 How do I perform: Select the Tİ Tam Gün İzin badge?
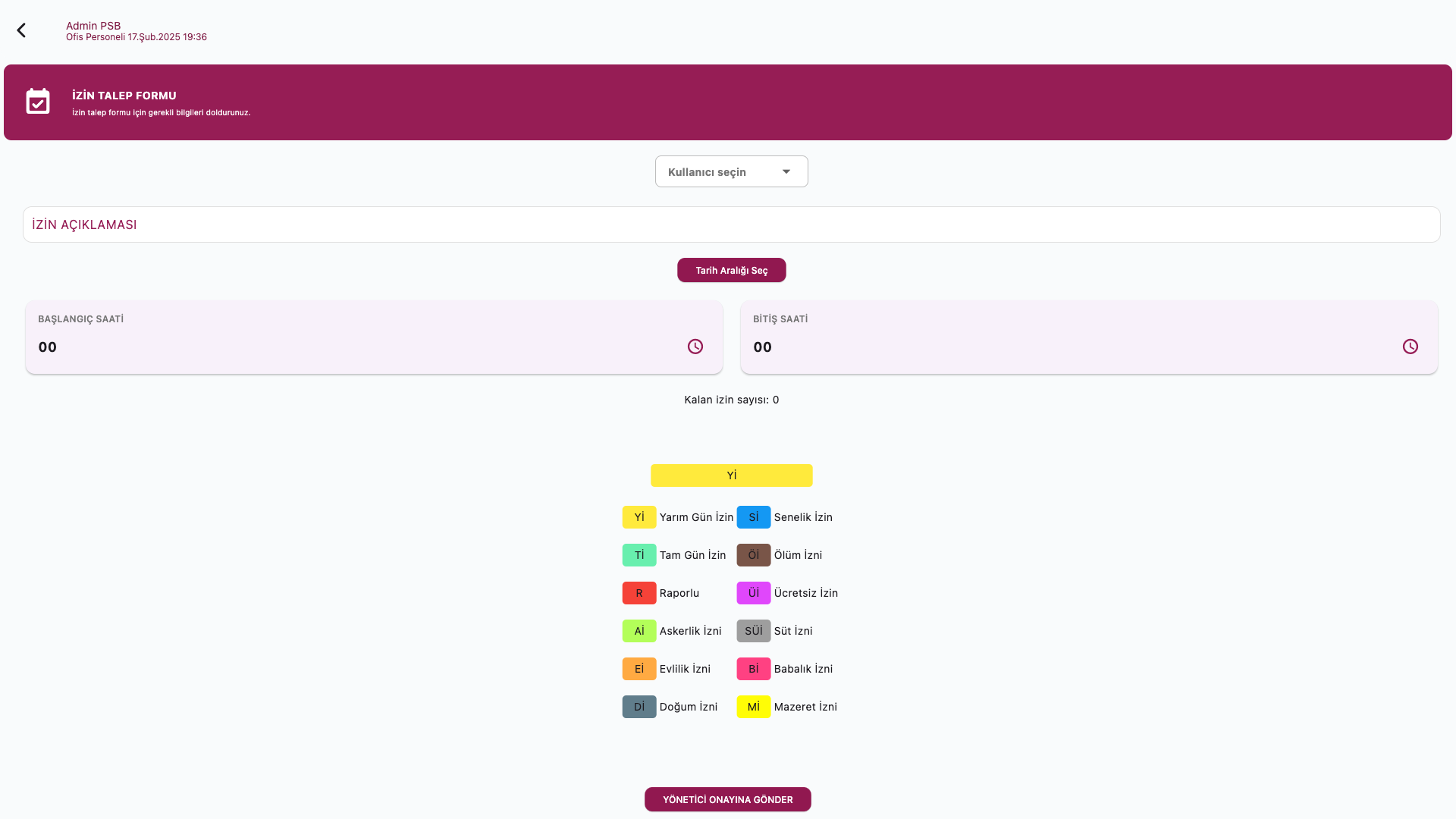639,555
